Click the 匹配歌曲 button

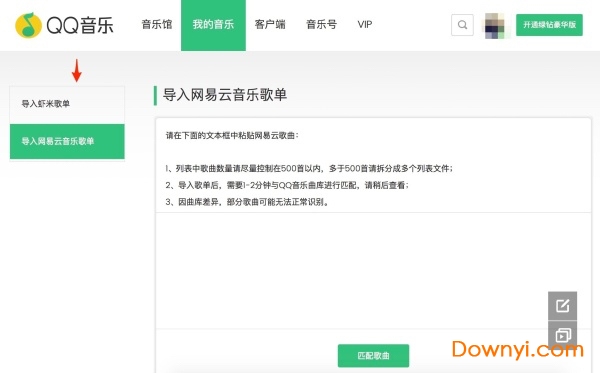[x=373, y=355]
